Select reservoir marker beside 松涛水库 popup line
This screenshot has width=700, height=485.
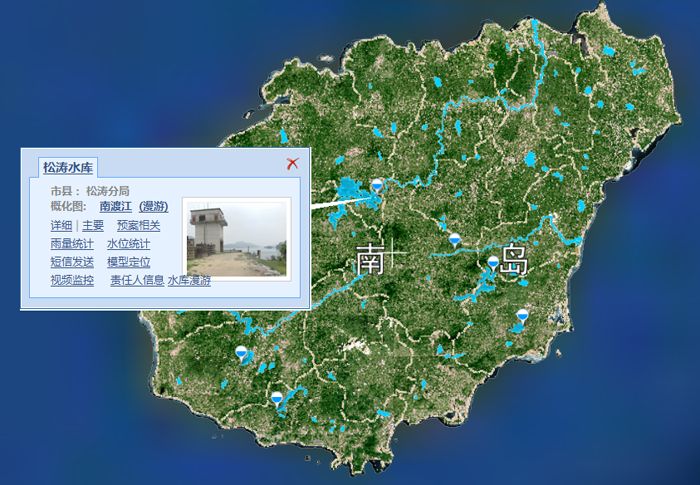click(377, 185)
